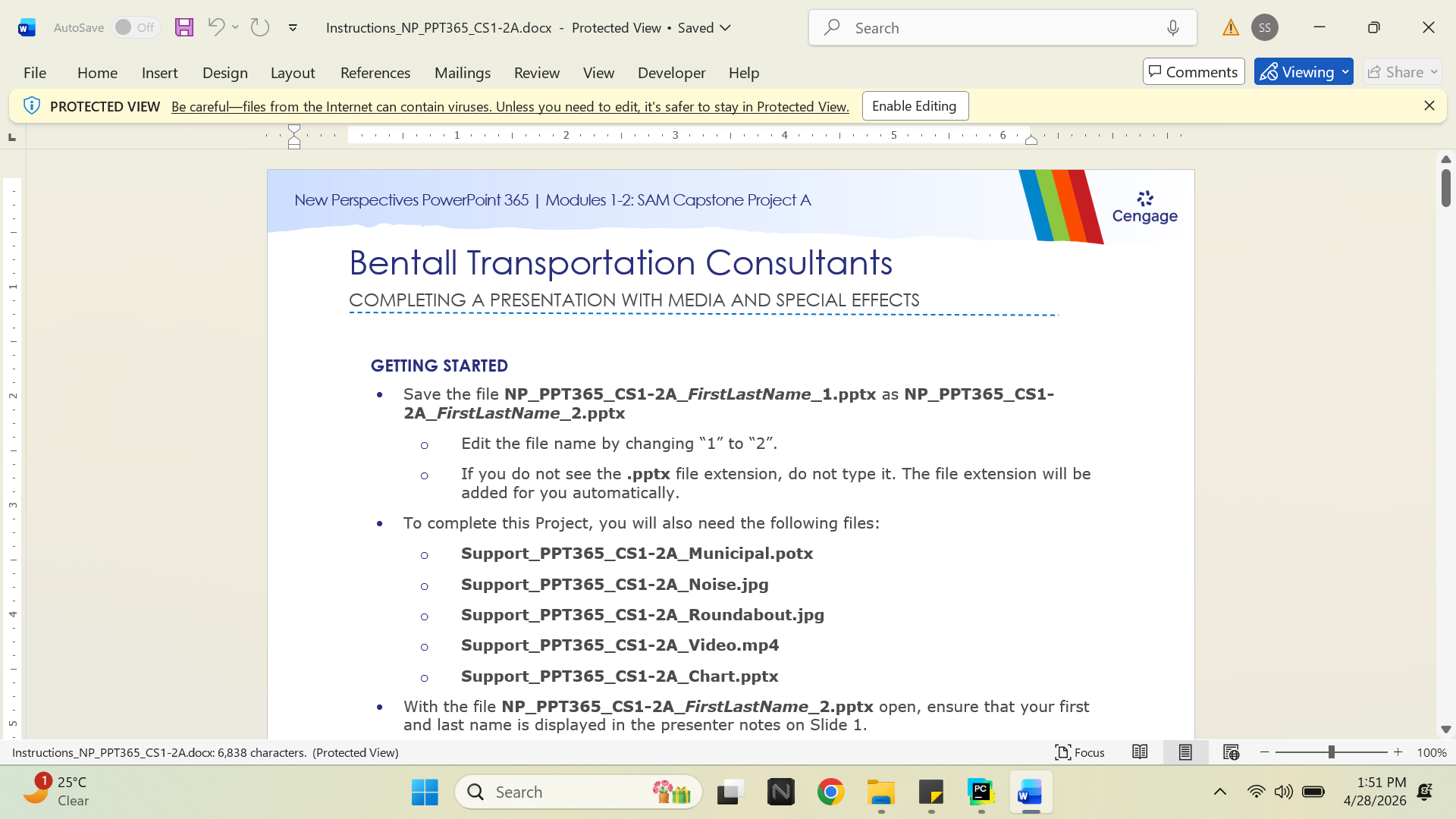Click the Word app icon in title bar

click(x=27, y=28)
